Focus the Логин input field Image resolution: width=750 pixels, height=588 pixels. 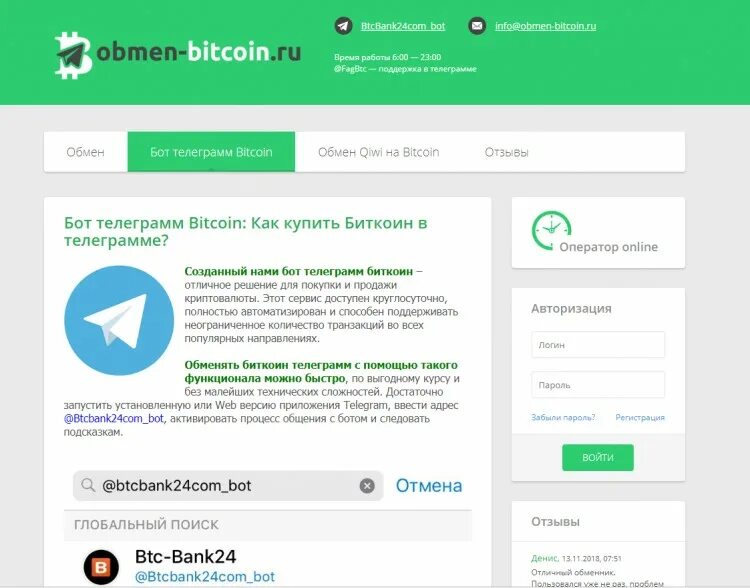598,344
